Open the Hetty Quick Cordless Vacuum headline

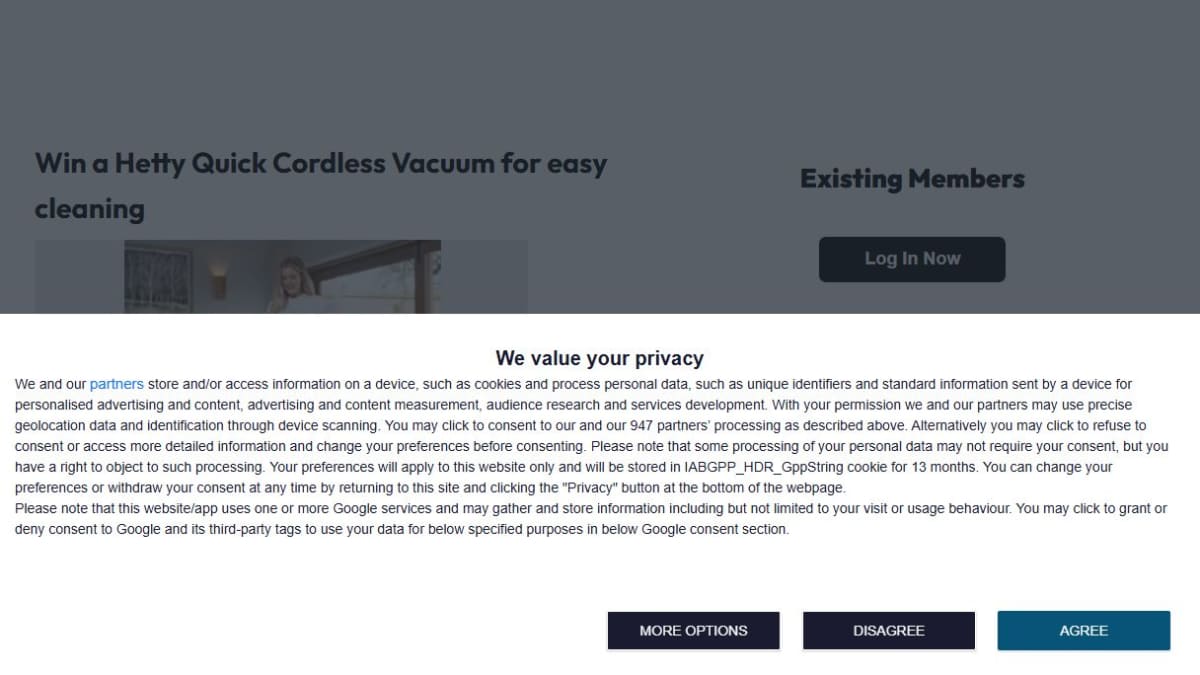pos(320,185)
